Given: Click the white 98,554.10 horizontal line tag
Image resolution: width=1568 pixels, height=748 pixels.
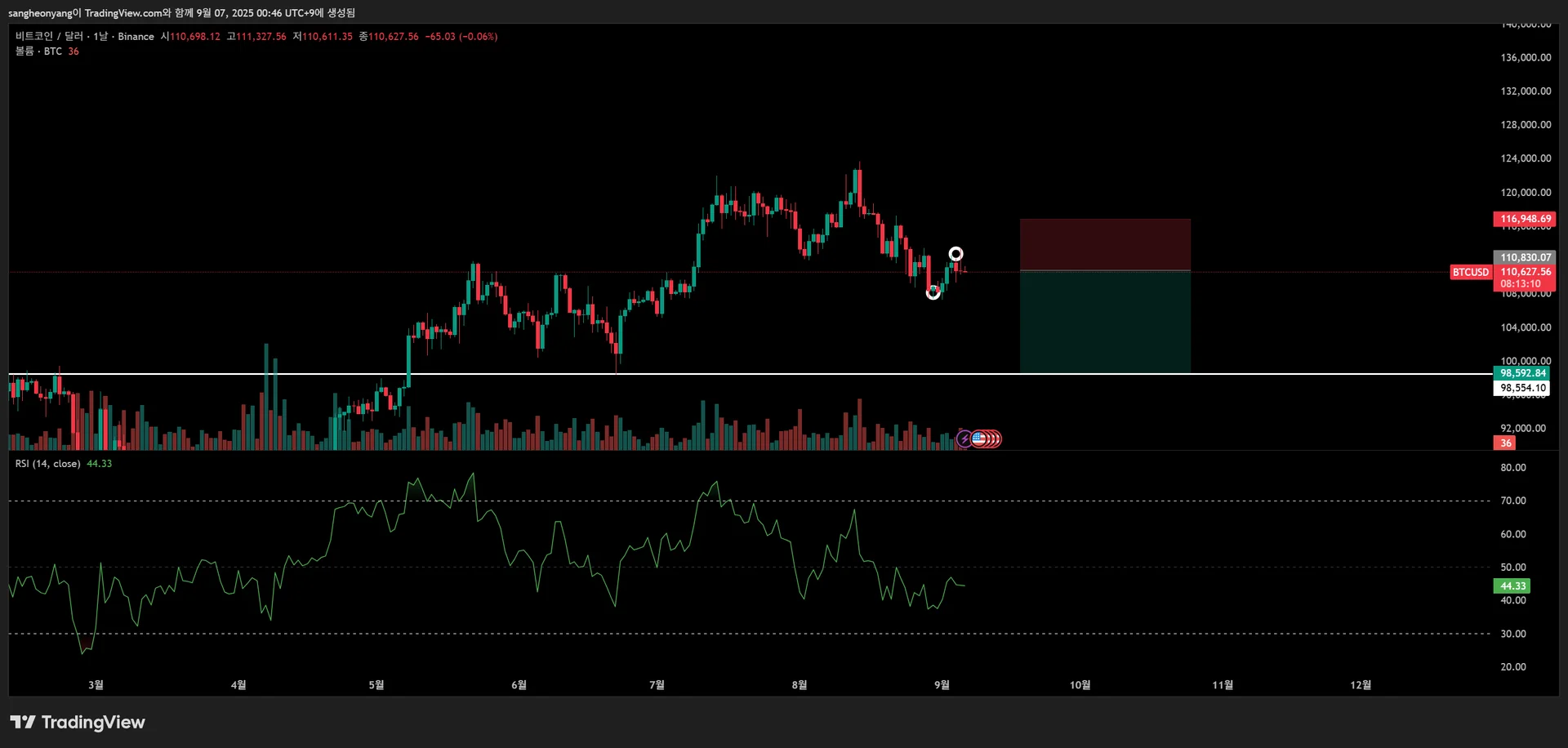Looking at the screenshot, I should pos(1523,388).
